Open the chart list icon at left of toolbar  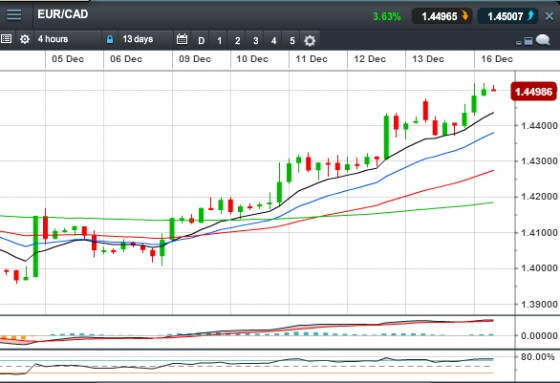click(x=6, y=39)
